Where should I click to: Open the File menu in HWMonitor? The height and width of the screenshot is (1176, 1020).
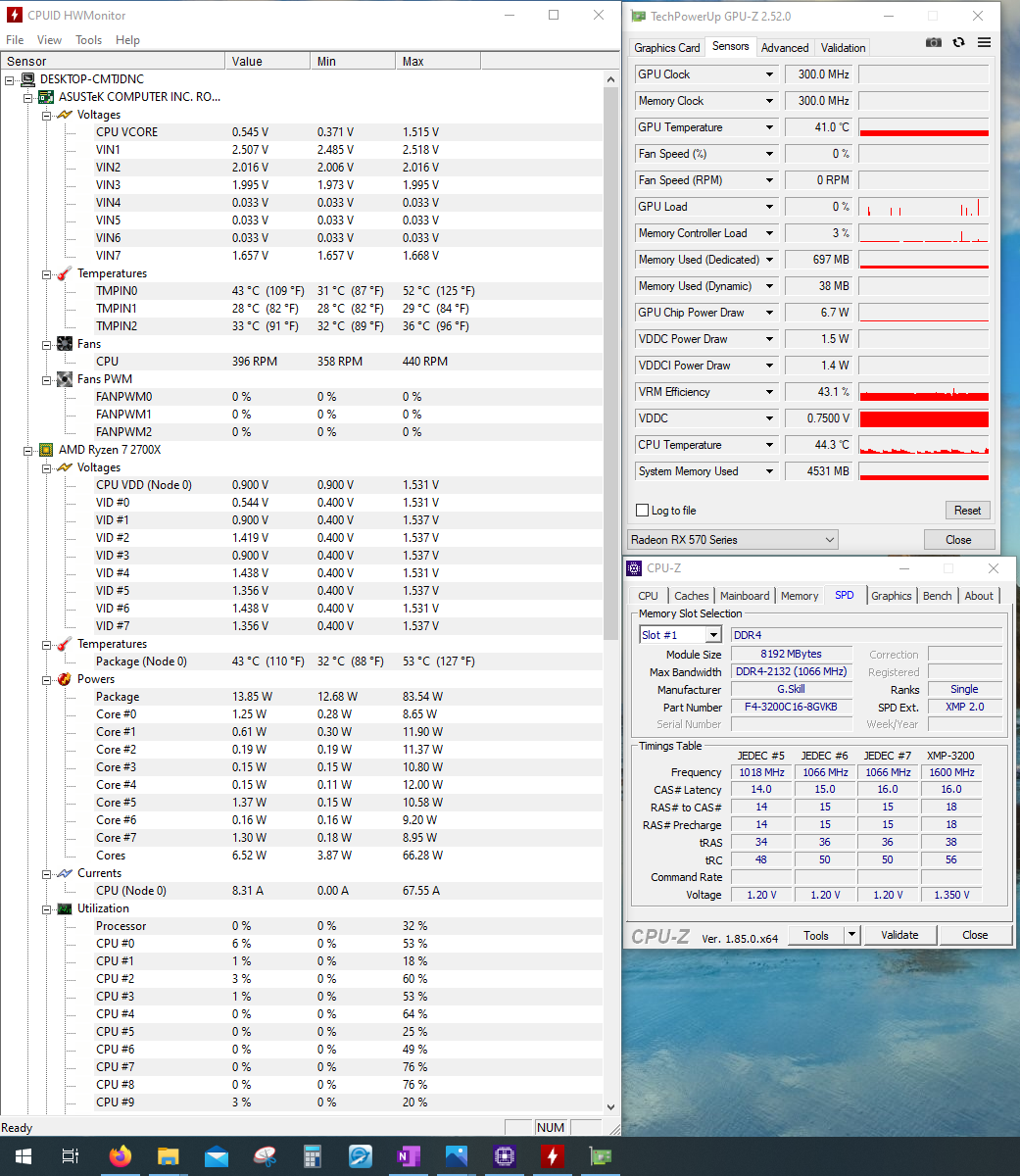coord(15,40)
